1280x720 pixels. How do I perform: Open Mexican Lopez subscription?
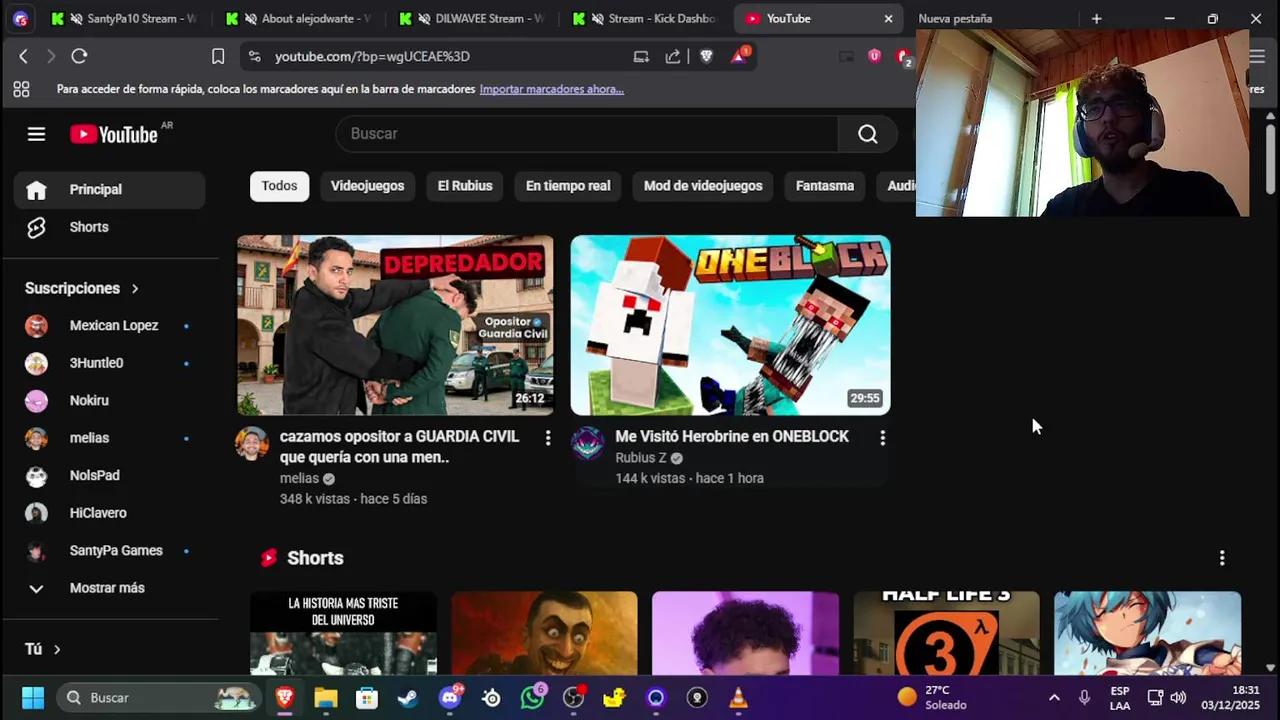(x=110, y=326)
